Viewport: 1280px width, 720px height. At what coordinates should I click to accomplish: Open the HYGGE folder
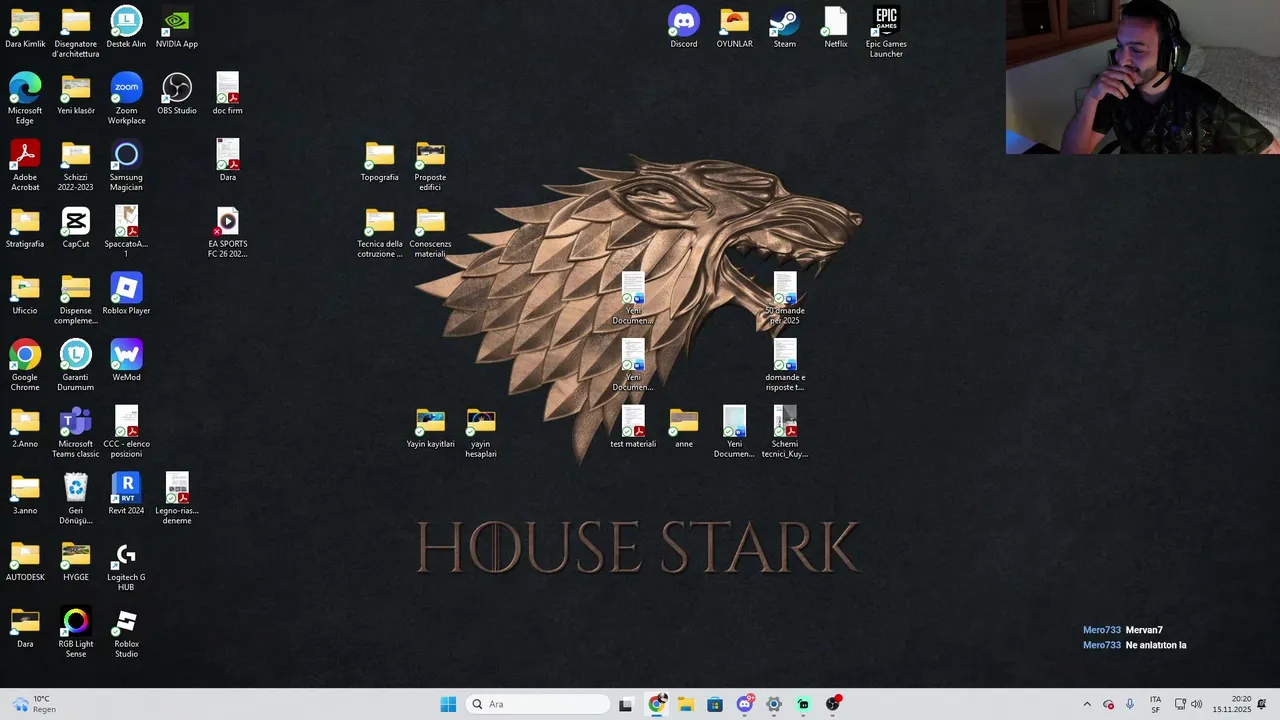tap(76, 562)
